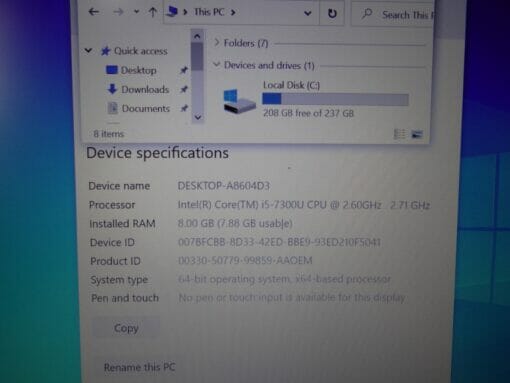Open Desktop in Quick access

[x=138, y=70]
